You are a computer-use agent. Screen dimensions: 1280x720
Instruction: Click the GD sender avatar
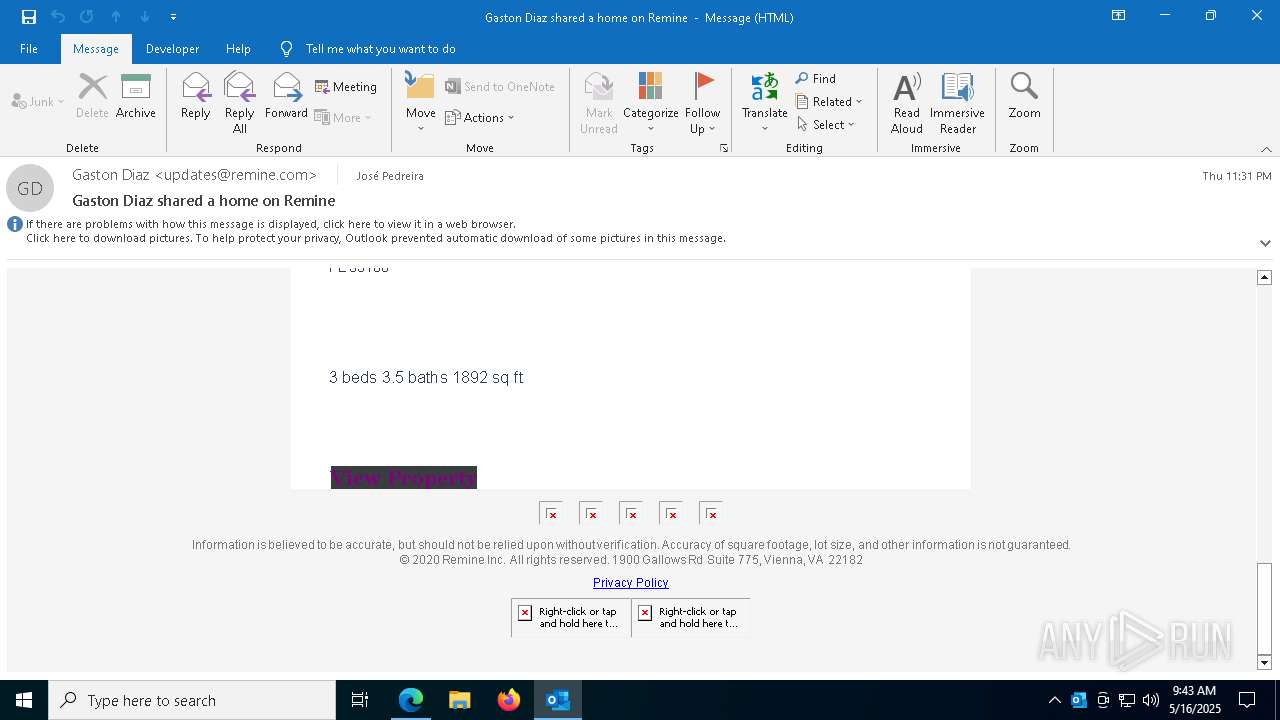click(x=30, y=188)
